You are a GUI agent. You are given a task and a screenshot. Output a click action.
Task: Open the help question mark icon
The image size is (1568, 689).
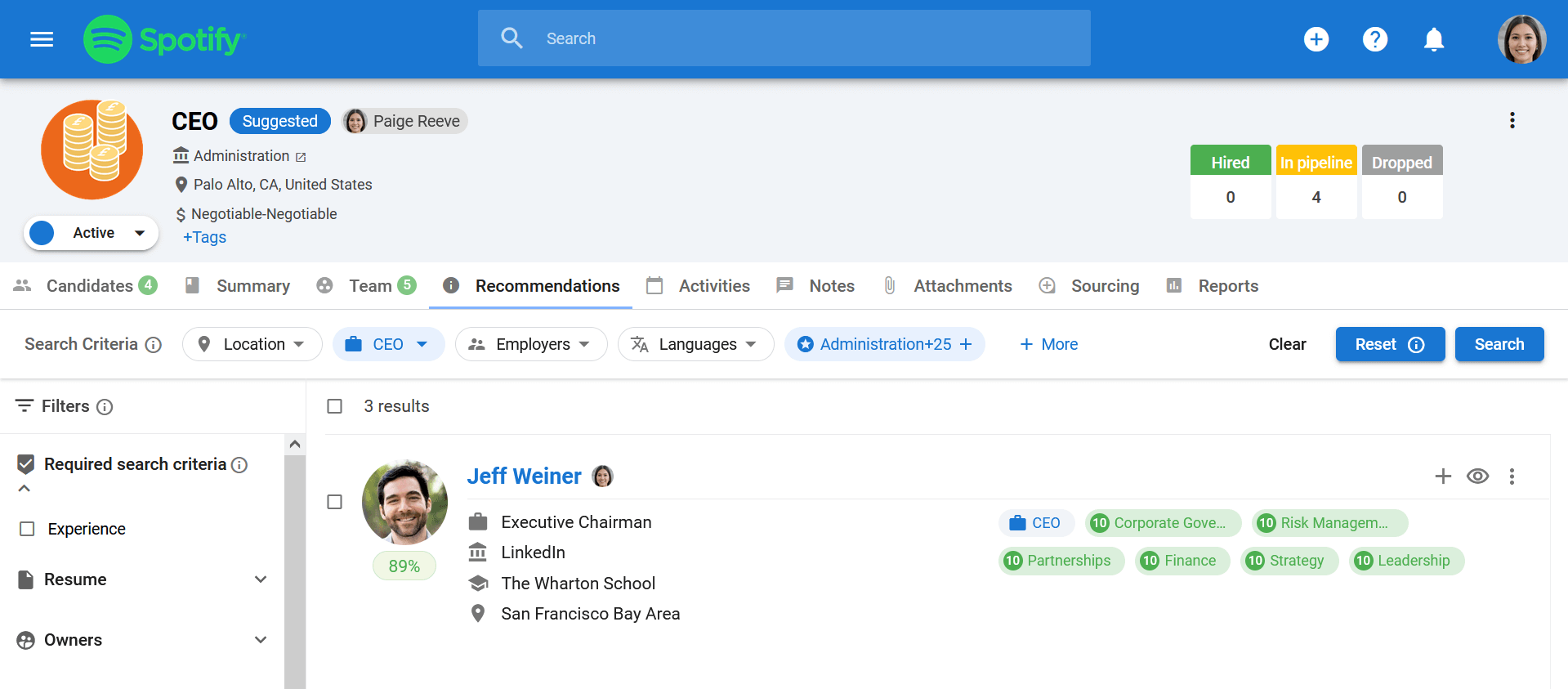[1374, 39]
